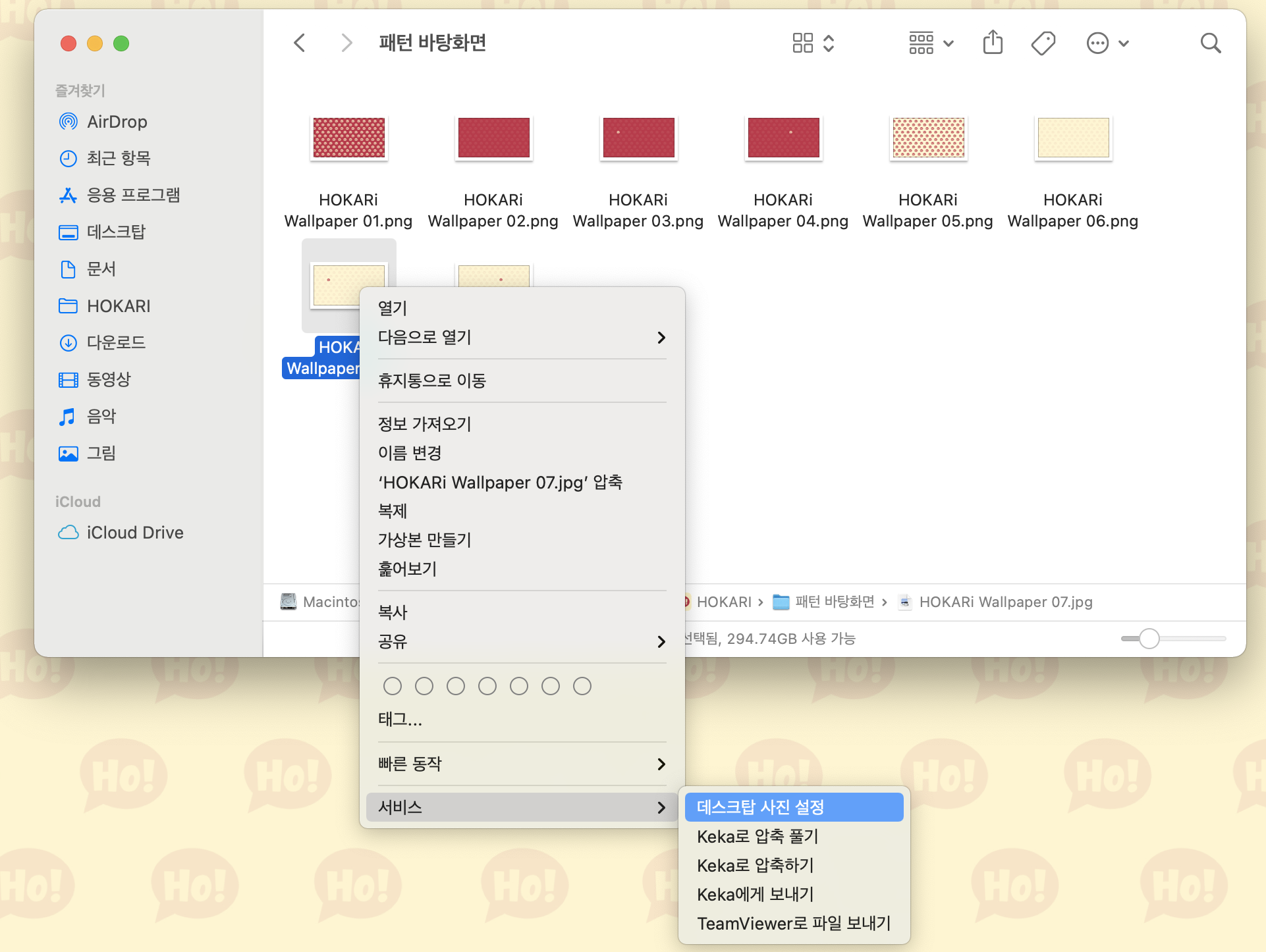
Task: Go forward with the right chevron button
Action: pos(346,43)
